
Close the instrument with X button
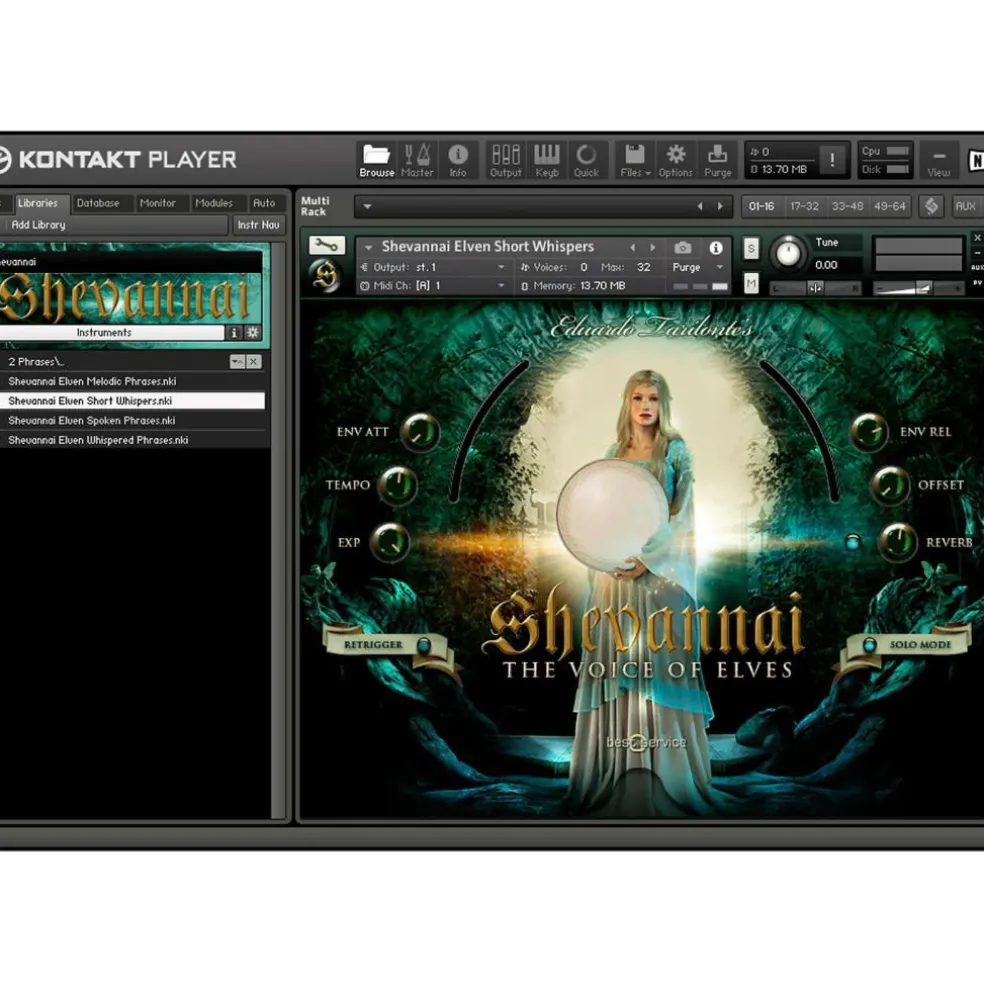(x=977, y=238)
